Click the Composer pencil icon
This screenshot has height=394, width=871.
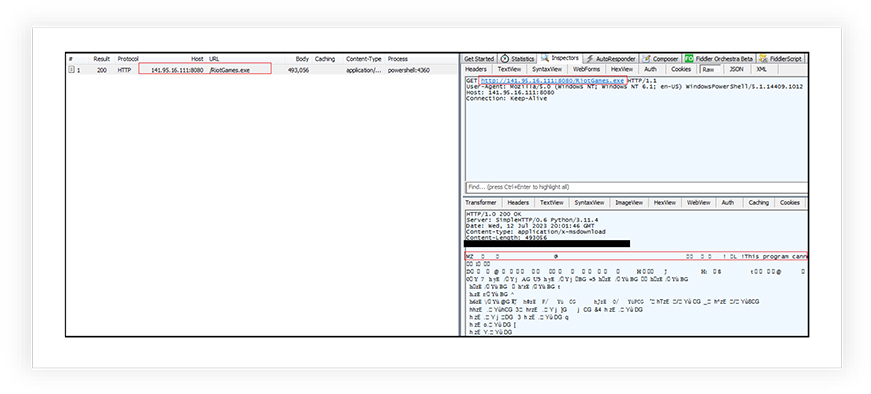point(647,58)
